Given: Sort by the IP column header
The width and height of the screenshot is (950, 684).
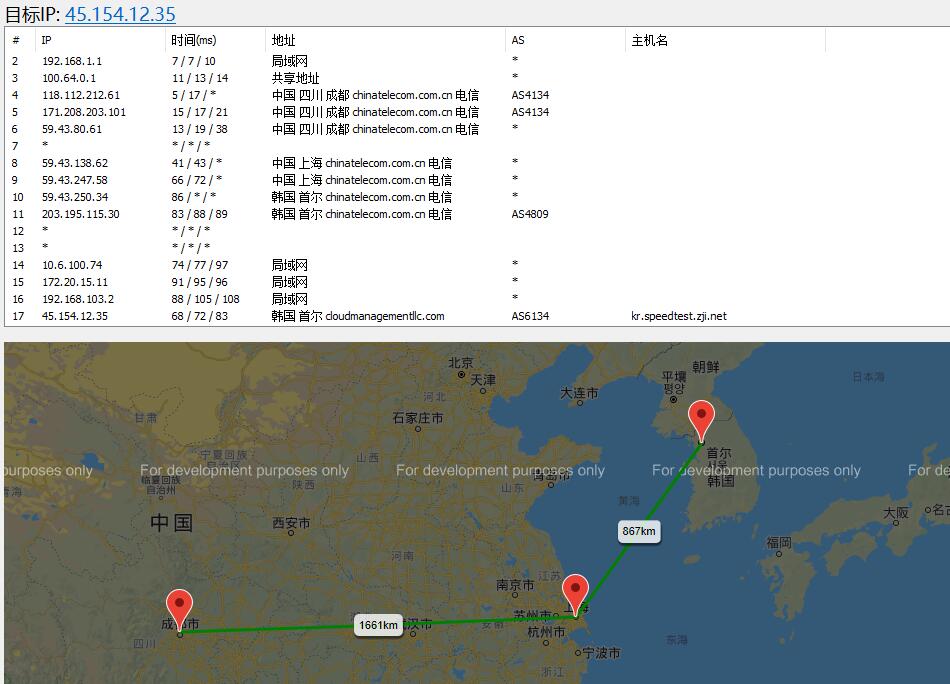Looking at the screenshot, I should point(47,41).
